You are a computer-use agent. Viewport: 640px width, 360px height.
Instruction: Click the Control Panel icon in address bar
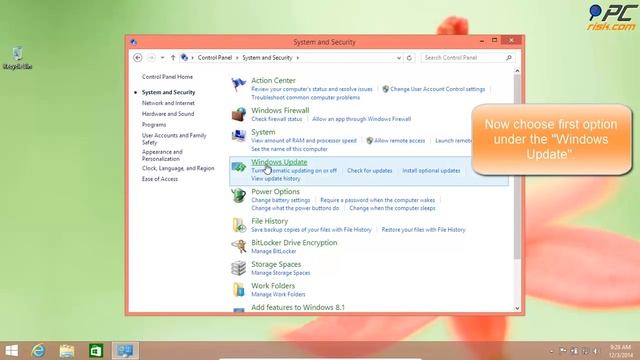click(x=184, y=58)
